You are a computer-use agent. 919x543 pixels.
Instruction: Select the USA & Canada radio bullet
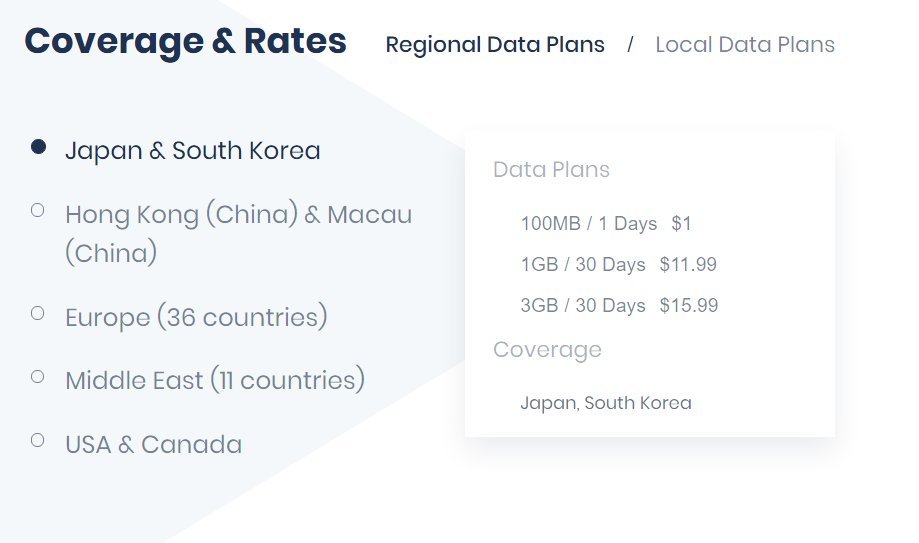point(38,439)
